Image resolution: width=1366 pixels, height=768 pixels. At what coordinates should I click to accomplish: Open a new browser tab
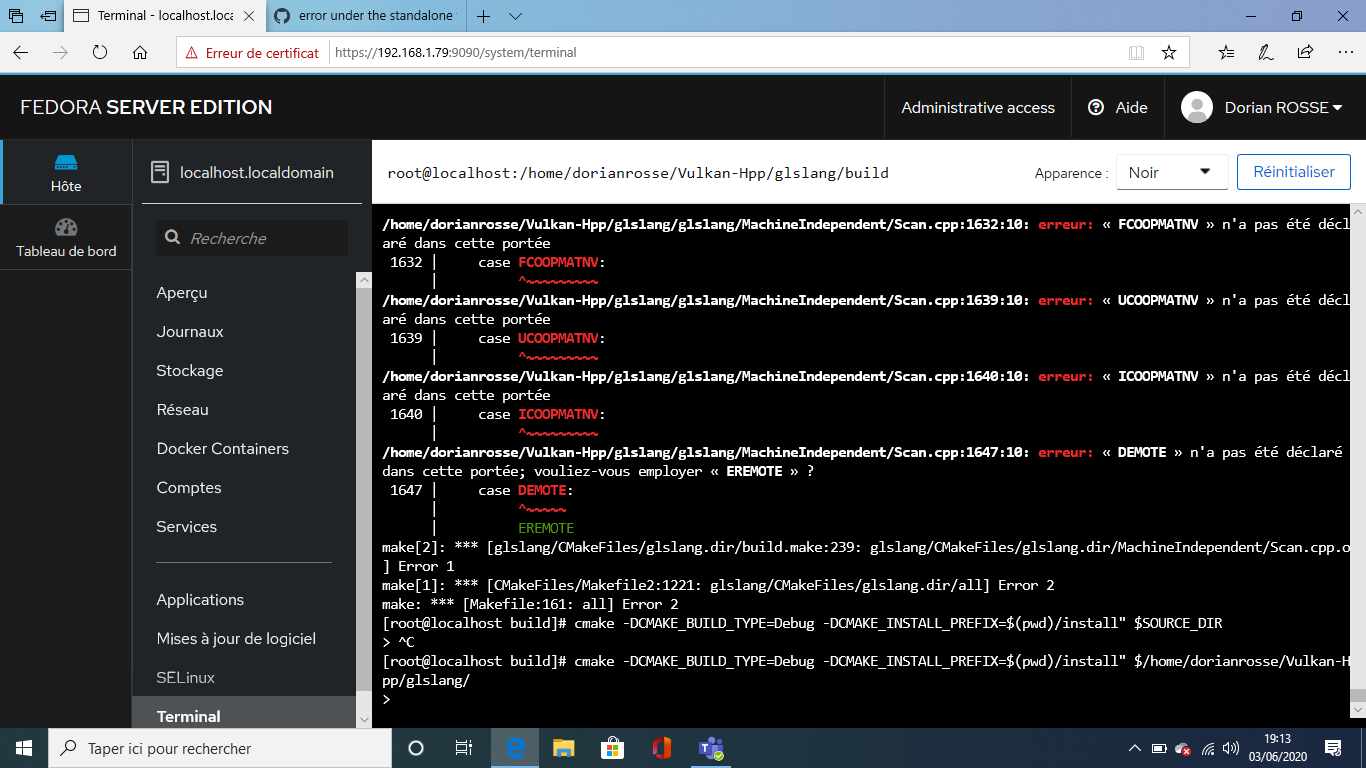tap(482, 16)
